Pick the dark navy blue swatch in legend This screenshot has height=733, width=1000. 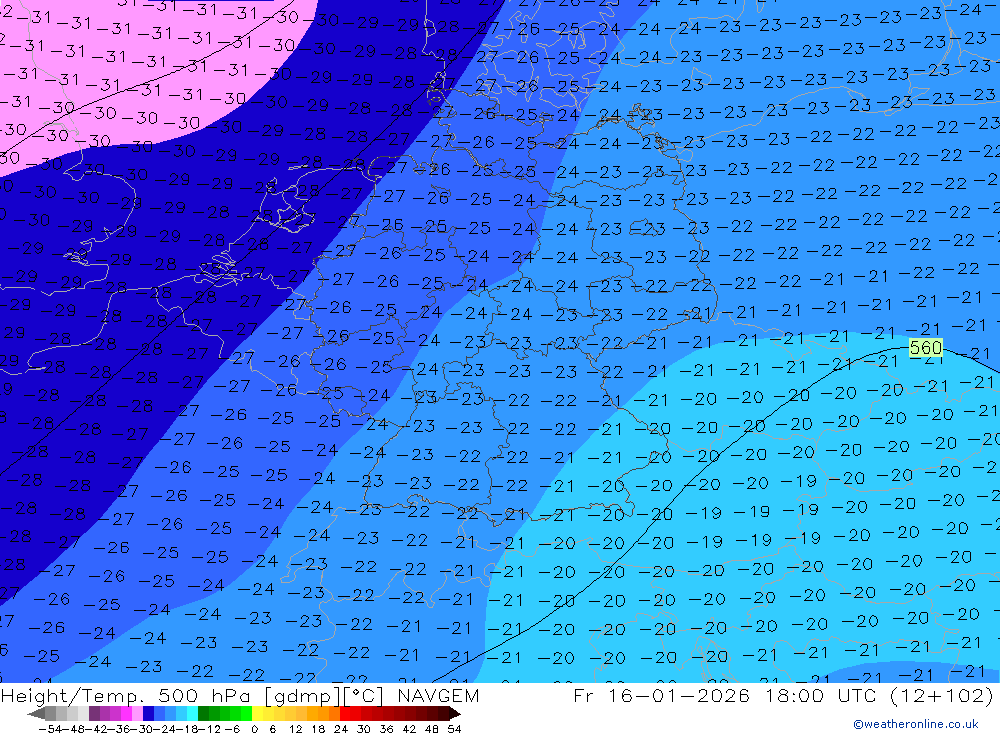(148, 713)
